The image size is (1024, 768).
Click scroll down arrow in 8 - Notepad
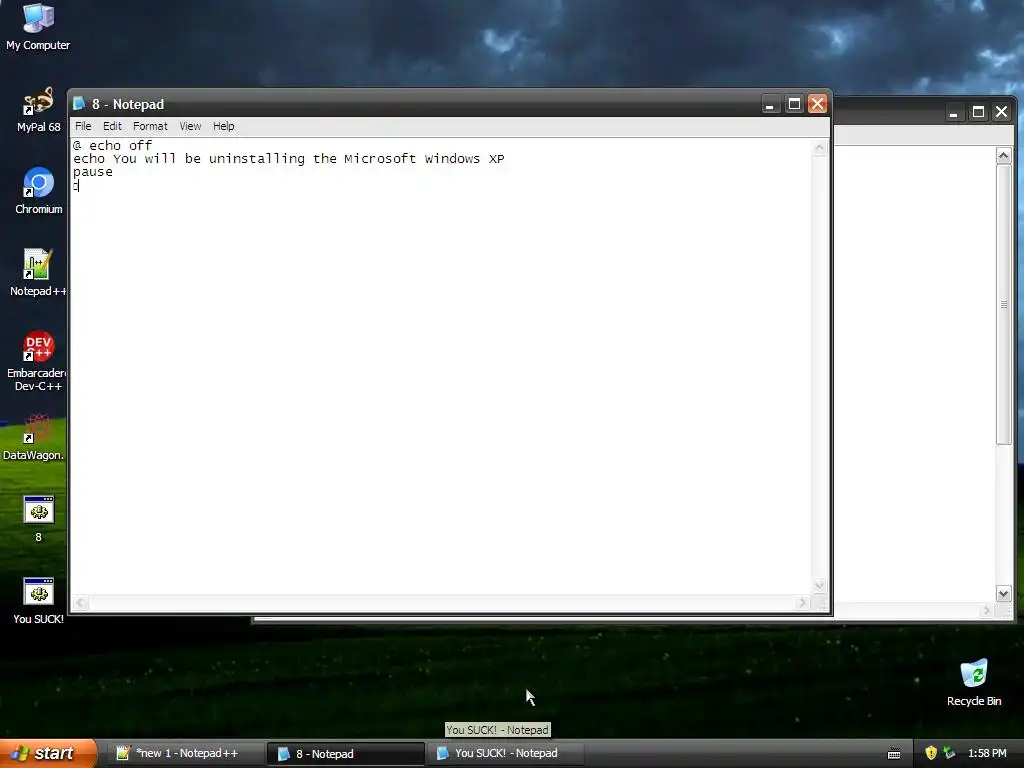(x=819, y=585)
